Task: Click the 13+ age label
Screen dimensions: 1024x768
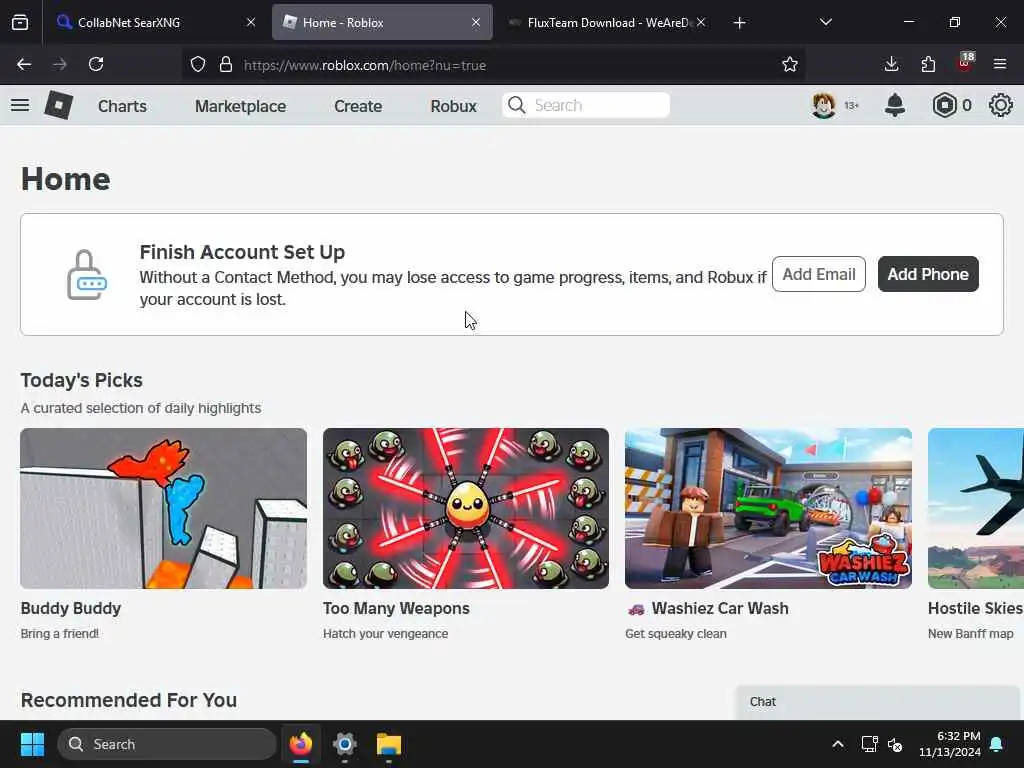Action: (x=852, y=106)
